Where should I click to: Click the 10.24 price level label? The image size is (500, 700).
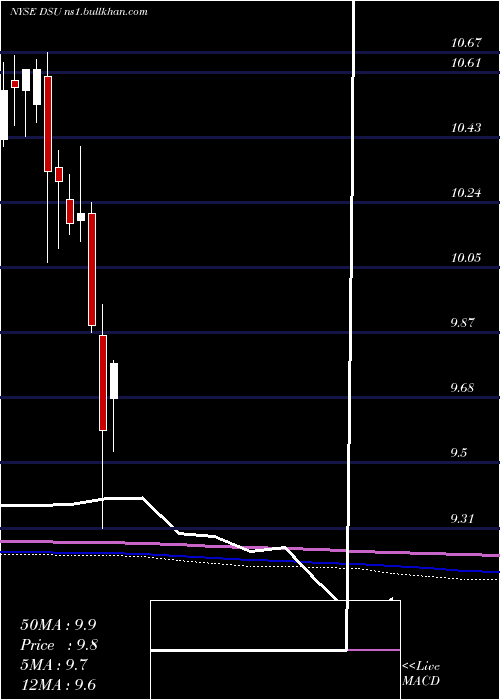coord(466,193)
